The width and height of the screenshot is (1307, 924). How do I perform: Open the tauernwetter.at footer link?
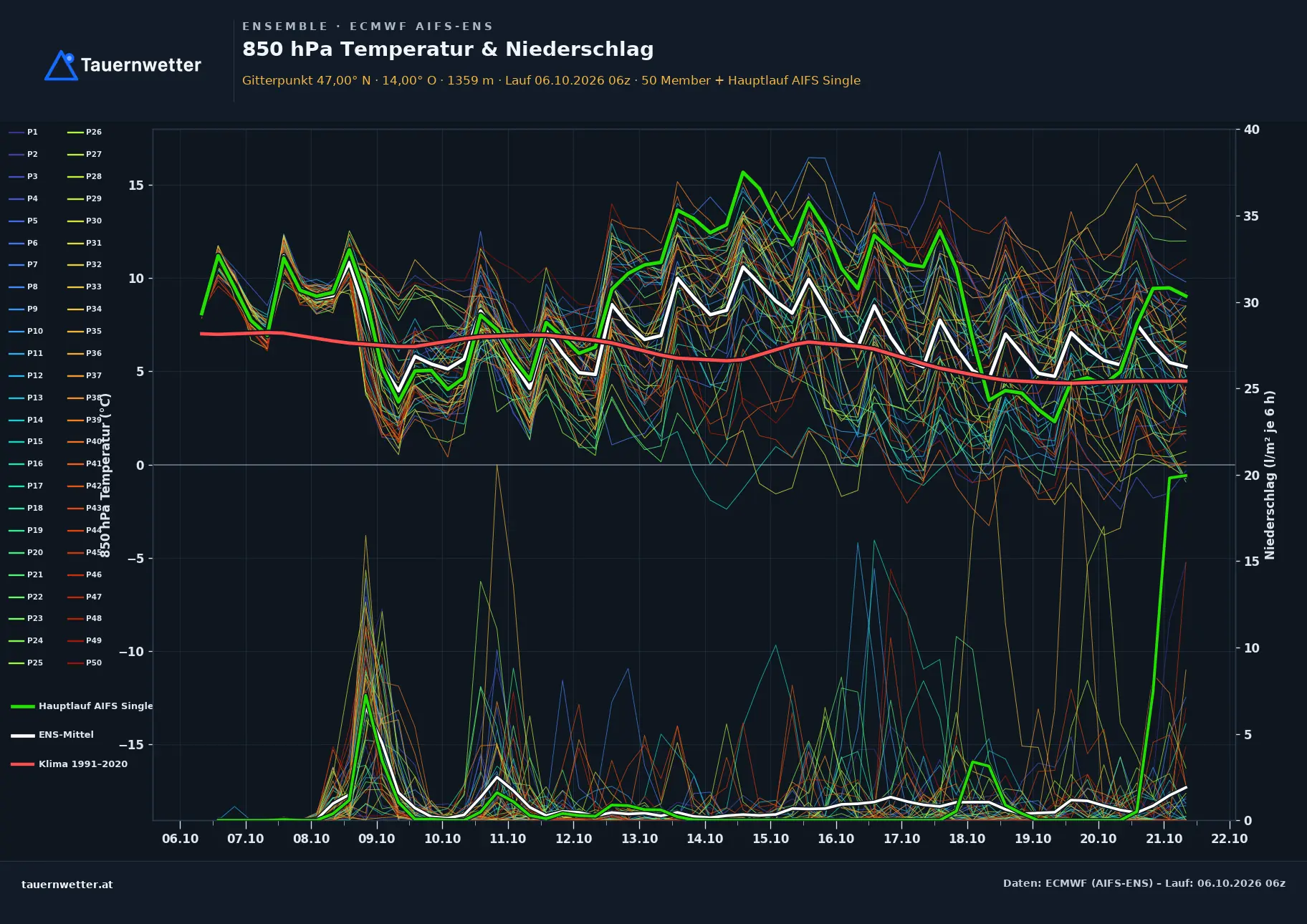(x=67, y=884)
